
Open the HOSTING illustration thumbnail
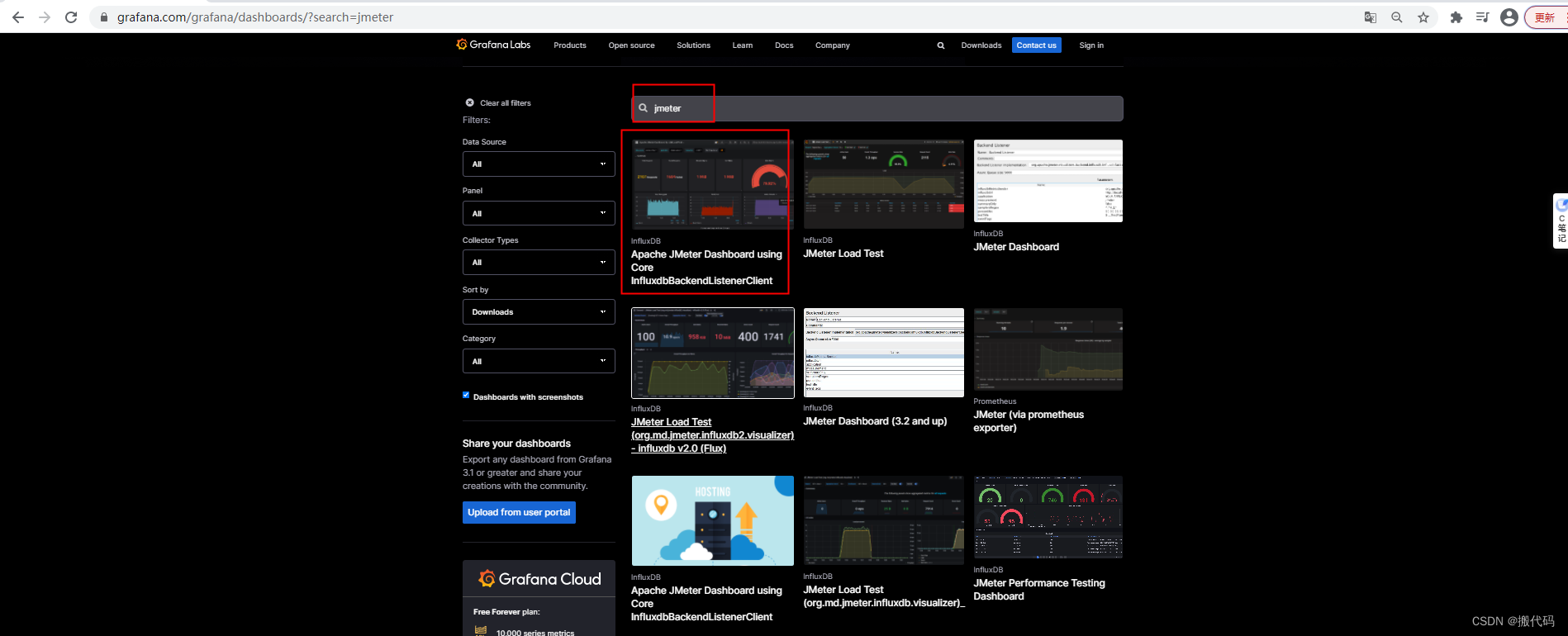coord(712,521)
